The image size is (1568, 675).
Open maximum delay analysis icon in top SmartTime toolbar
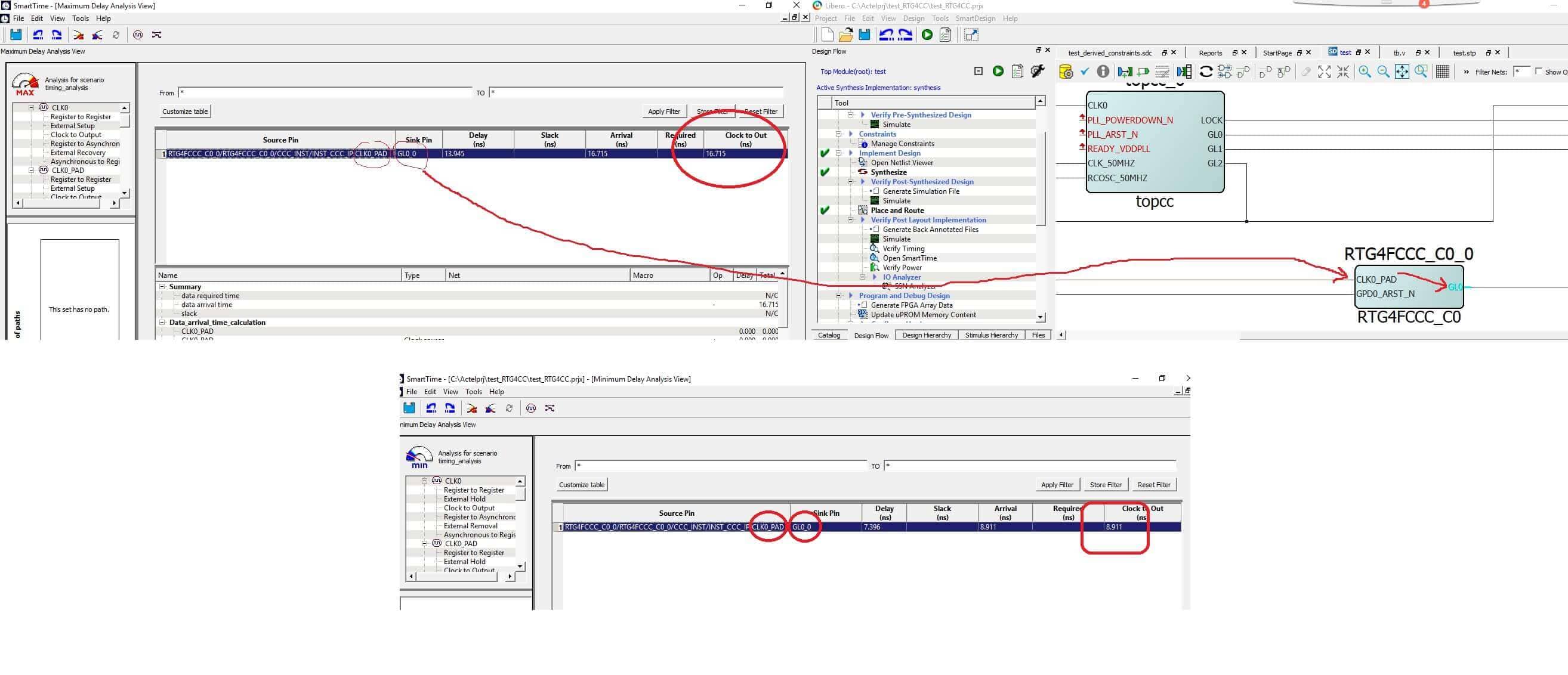point(79,35)
